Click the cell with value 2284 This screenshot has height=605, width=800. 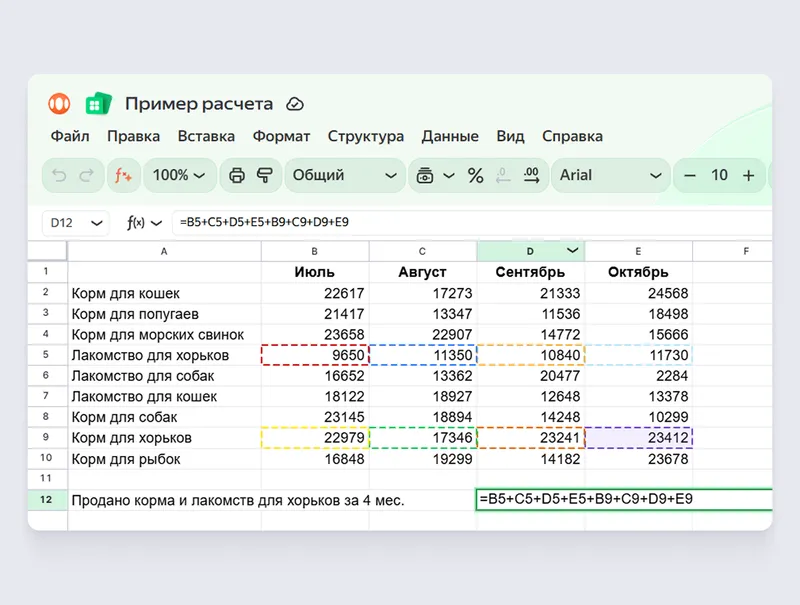tap(638, 376)
